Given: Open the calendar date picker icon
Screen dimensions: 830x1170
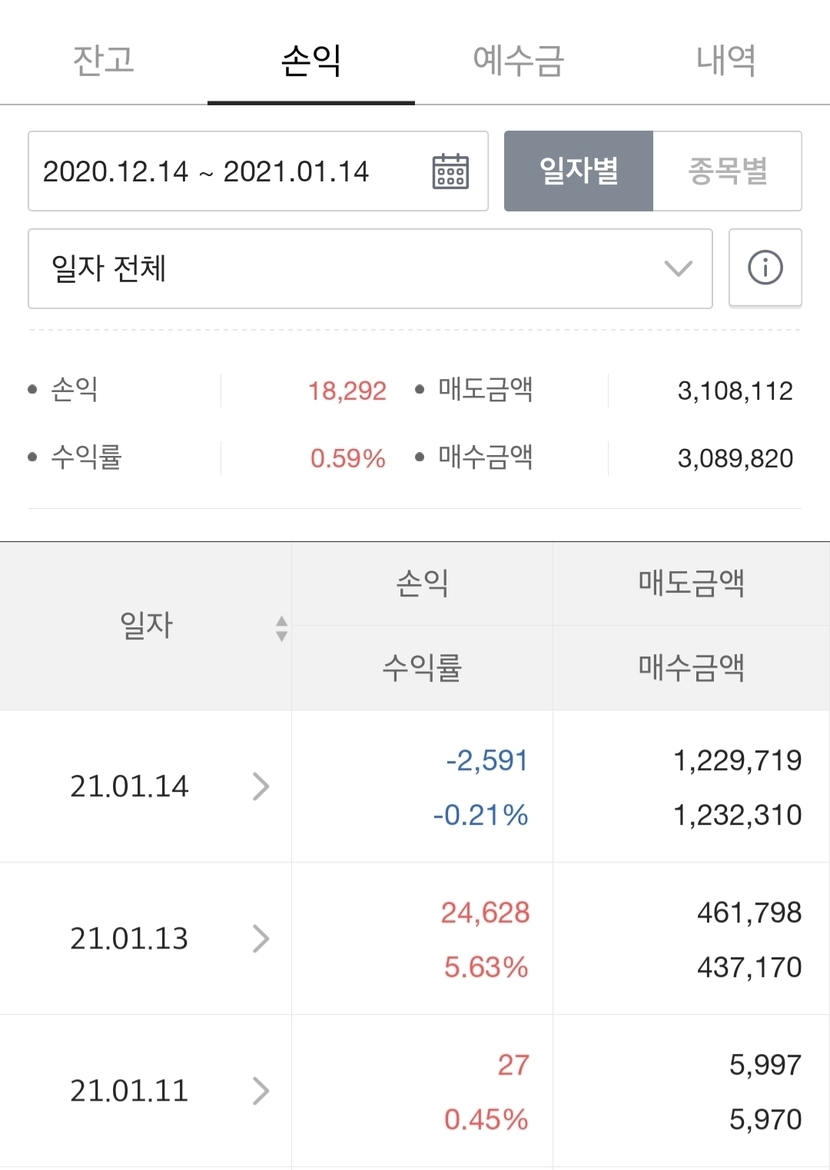Looking at the screenshot, I should [450, 171].
